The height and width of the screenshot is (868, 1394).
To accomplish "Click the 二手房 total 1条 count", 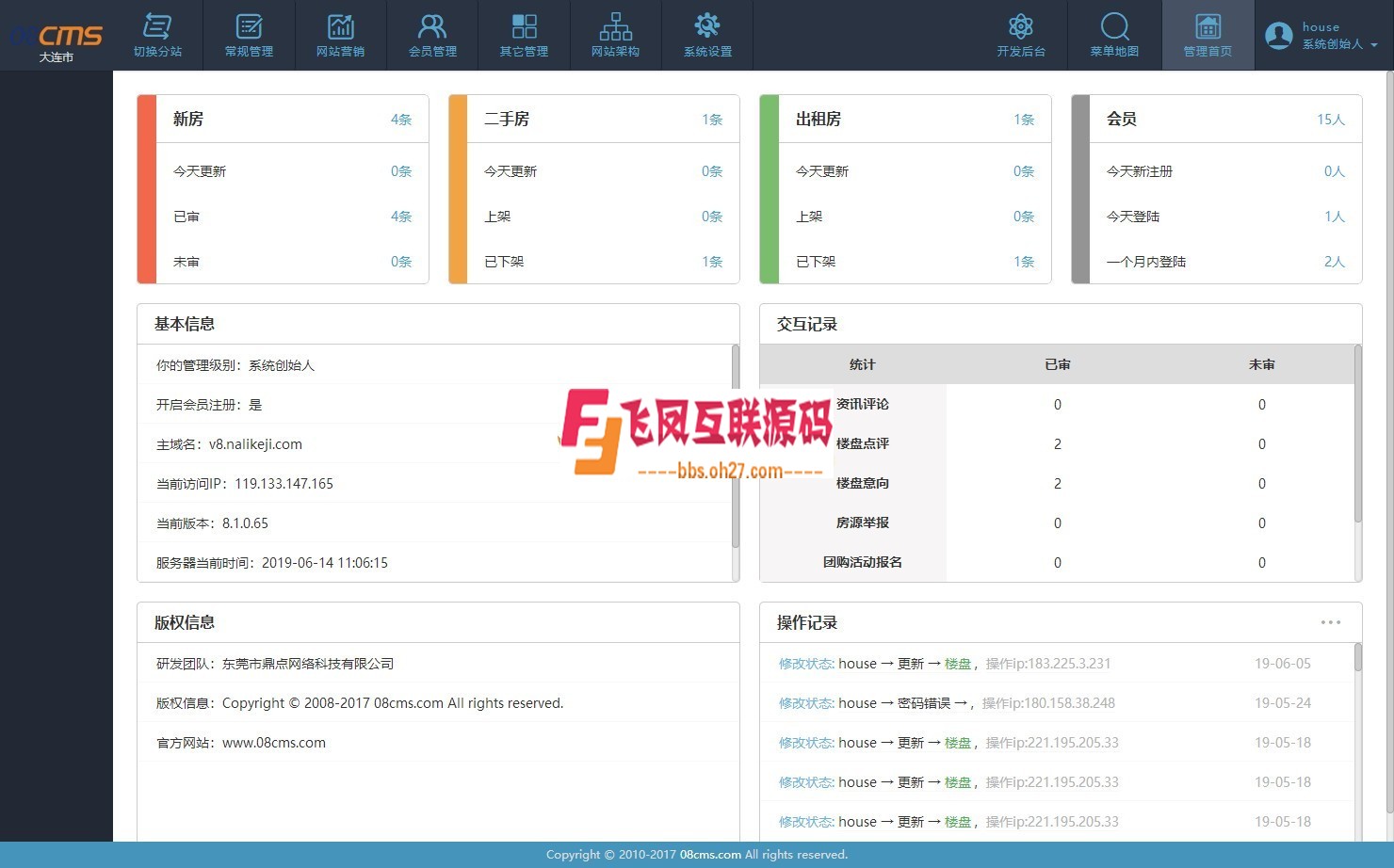I will [712, 120].
